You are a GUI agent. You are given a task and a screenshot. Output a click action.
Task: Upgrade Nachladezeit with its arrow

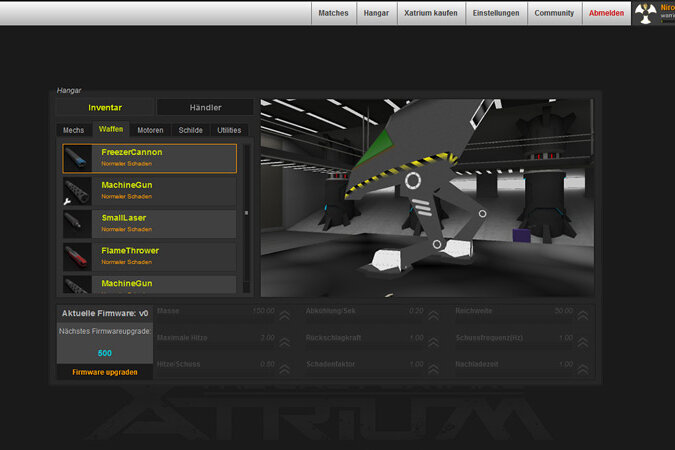click(583, 369)
